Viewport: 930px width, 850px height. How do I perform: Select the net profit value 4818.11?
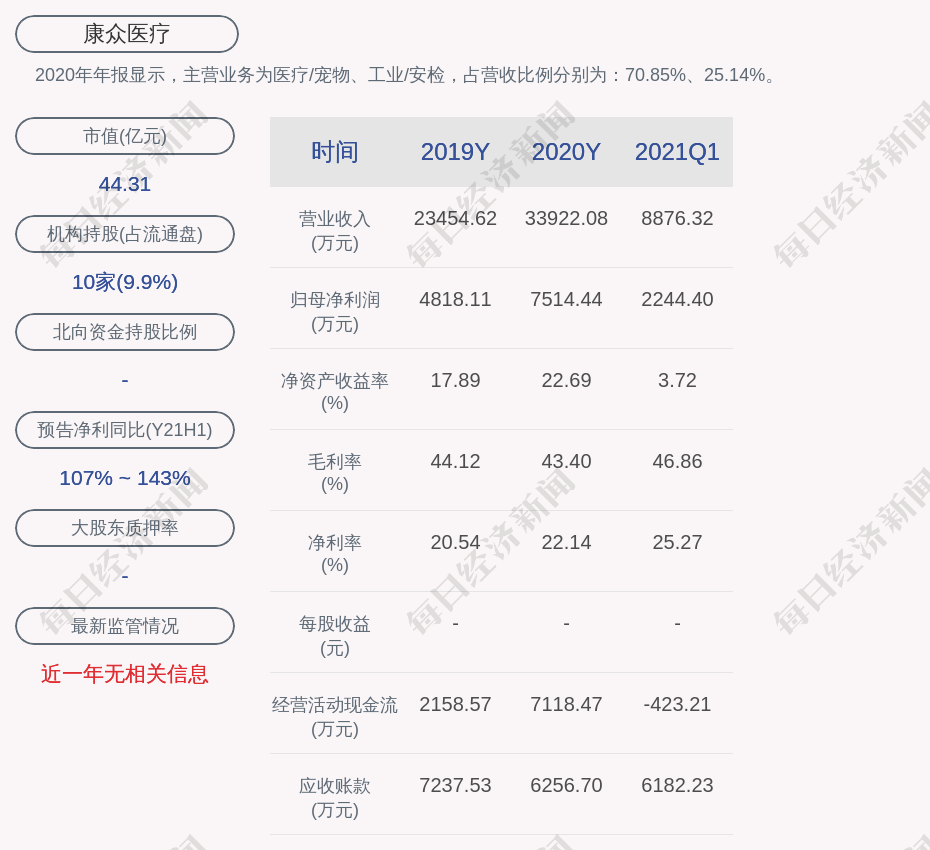(455, 299)
